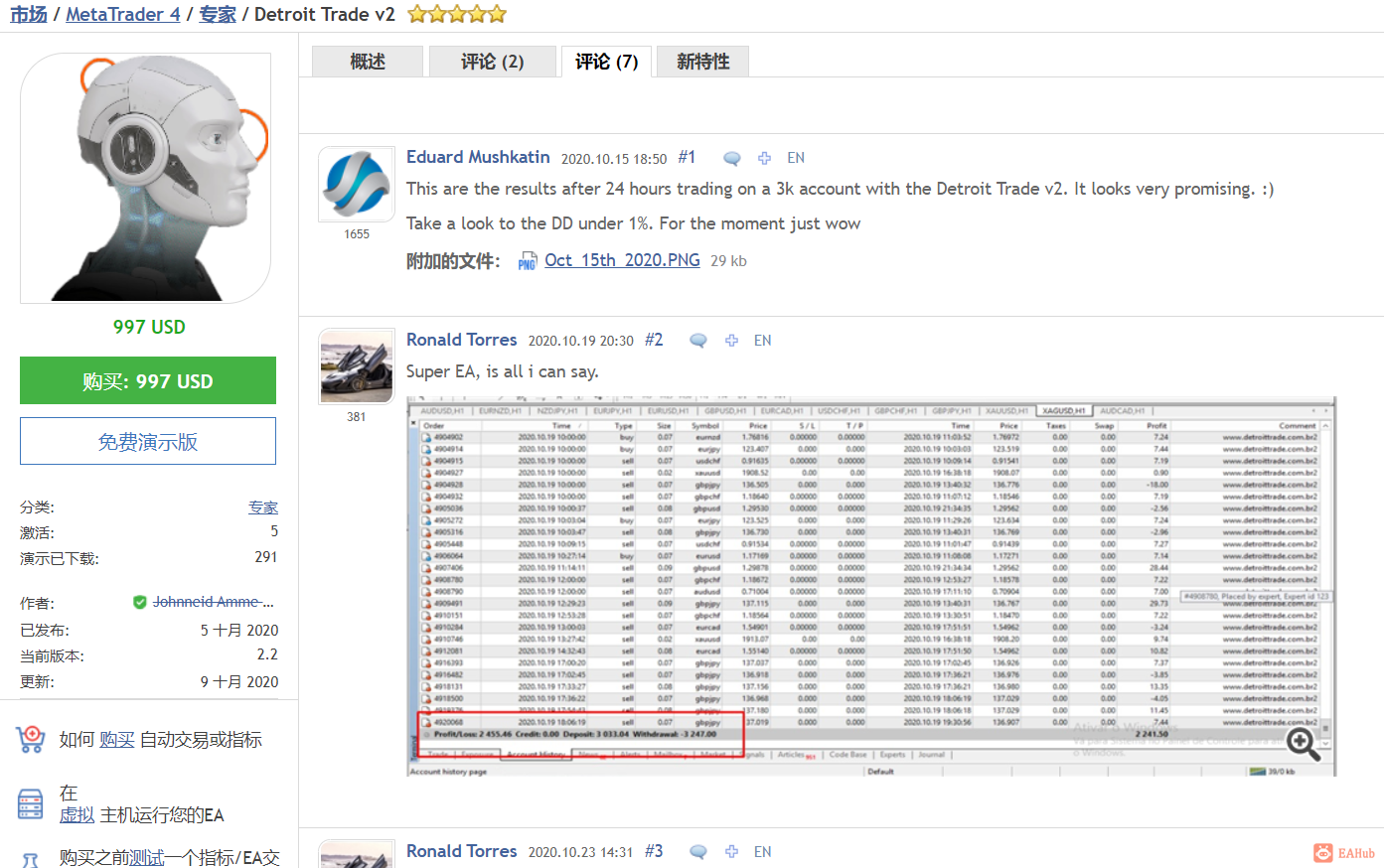Click the demo downloads count 291
This screenshot has height=868, width=1384.
[266, 557]
